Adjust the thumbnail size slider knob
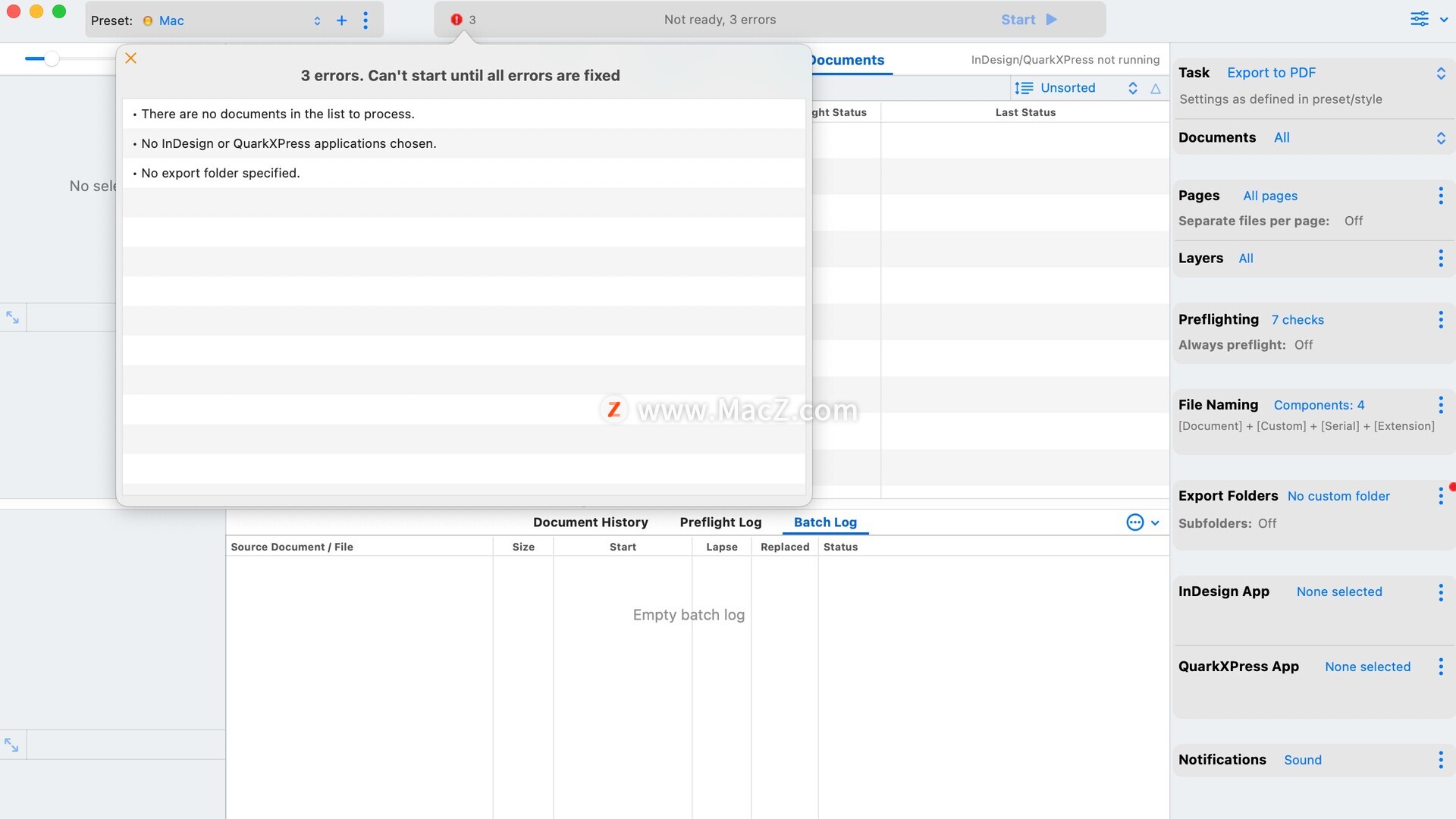The width and height of the screenshot is (1456, 819). tap(52, 58)
